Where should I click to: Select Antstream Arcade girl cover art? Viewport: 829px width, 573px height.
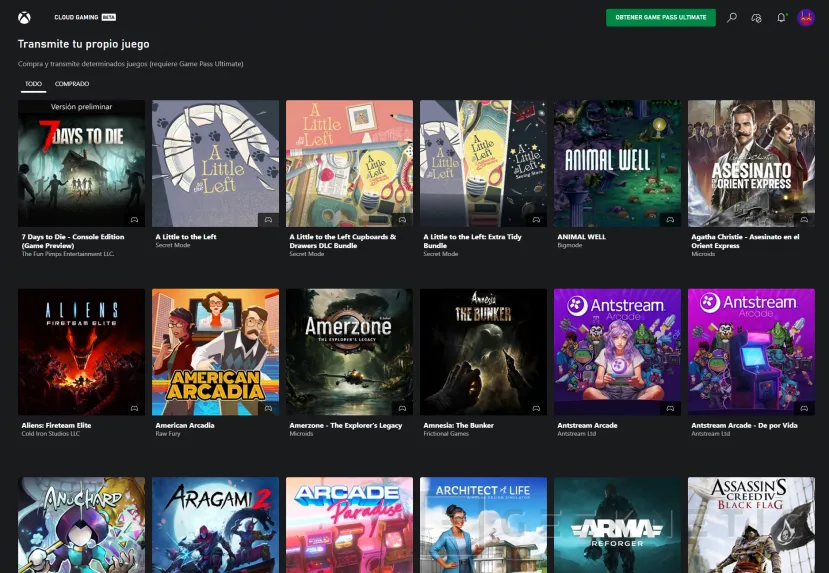[618, 352]
